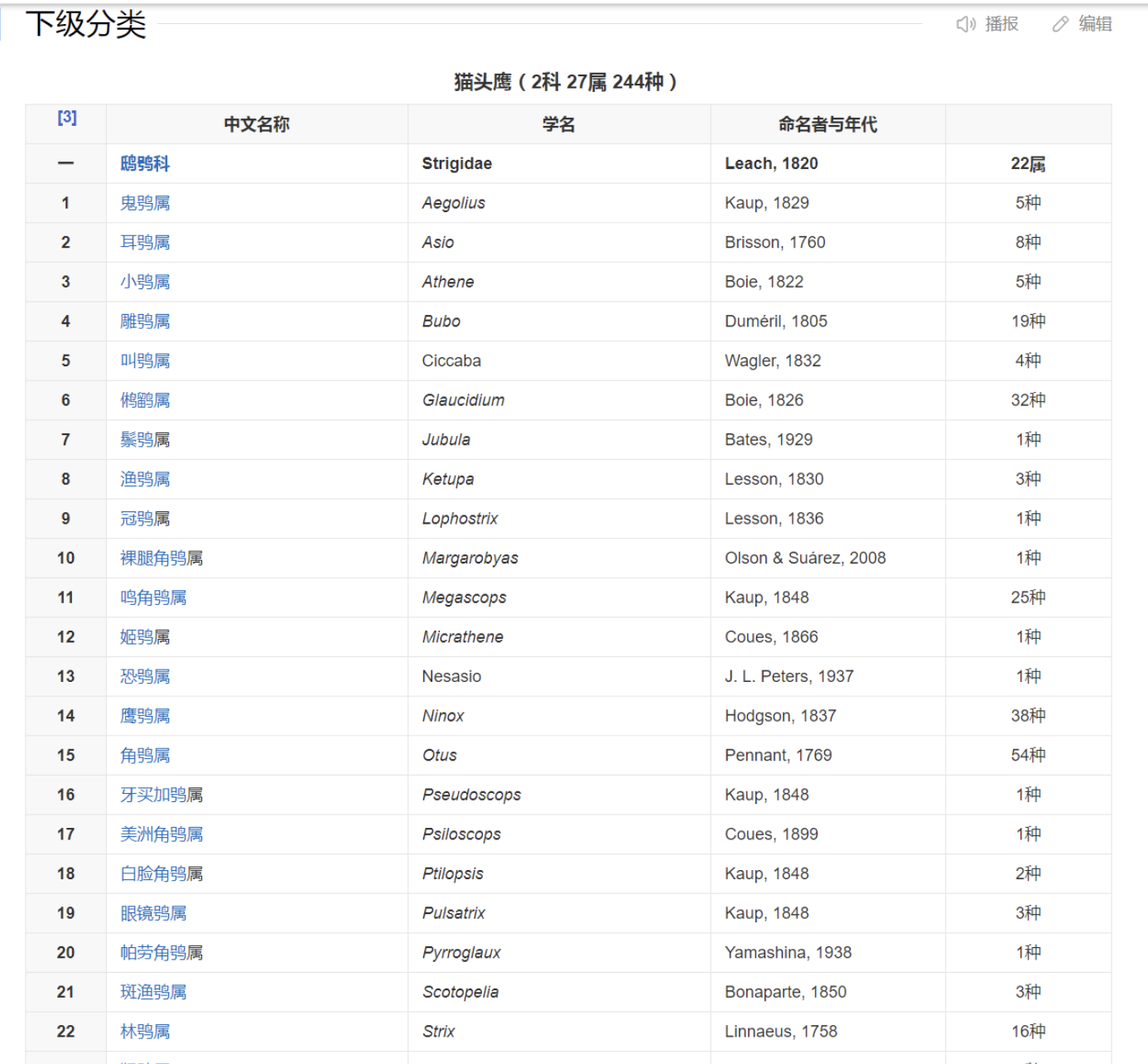Select the Strix scientific name

click(x=439, y=1032)
